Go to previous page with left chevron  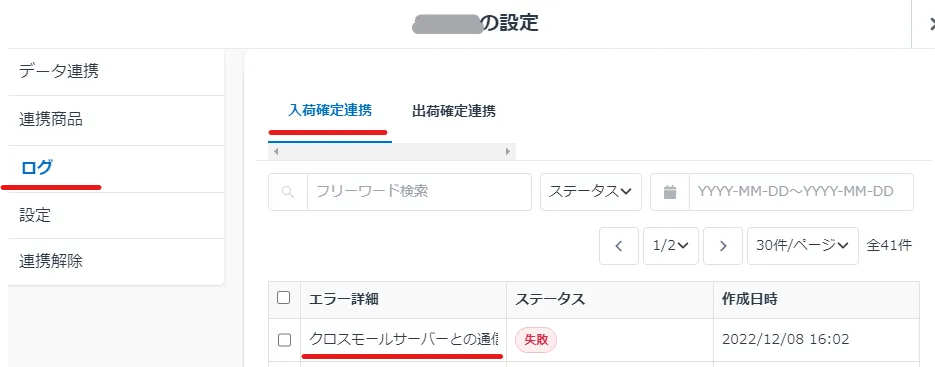point(618,246)
